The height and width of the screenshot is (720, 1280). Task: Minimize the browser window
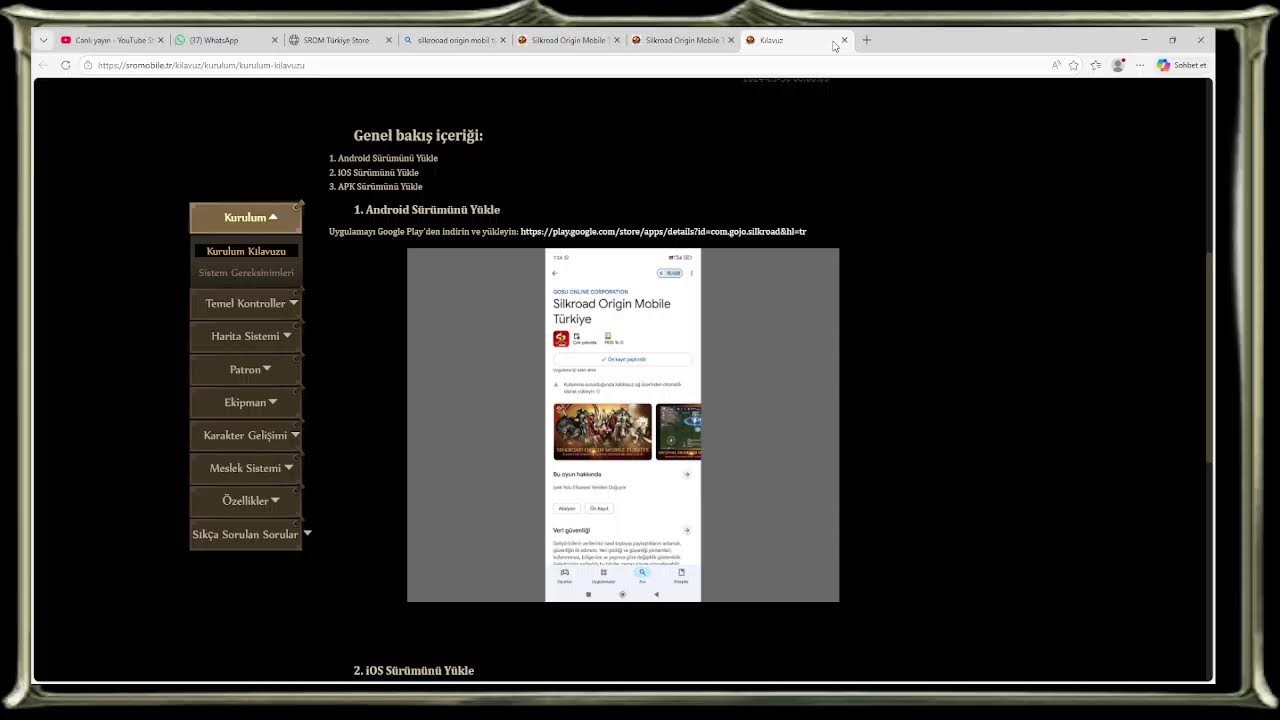pyautogui.click(x=1144, y=40)
